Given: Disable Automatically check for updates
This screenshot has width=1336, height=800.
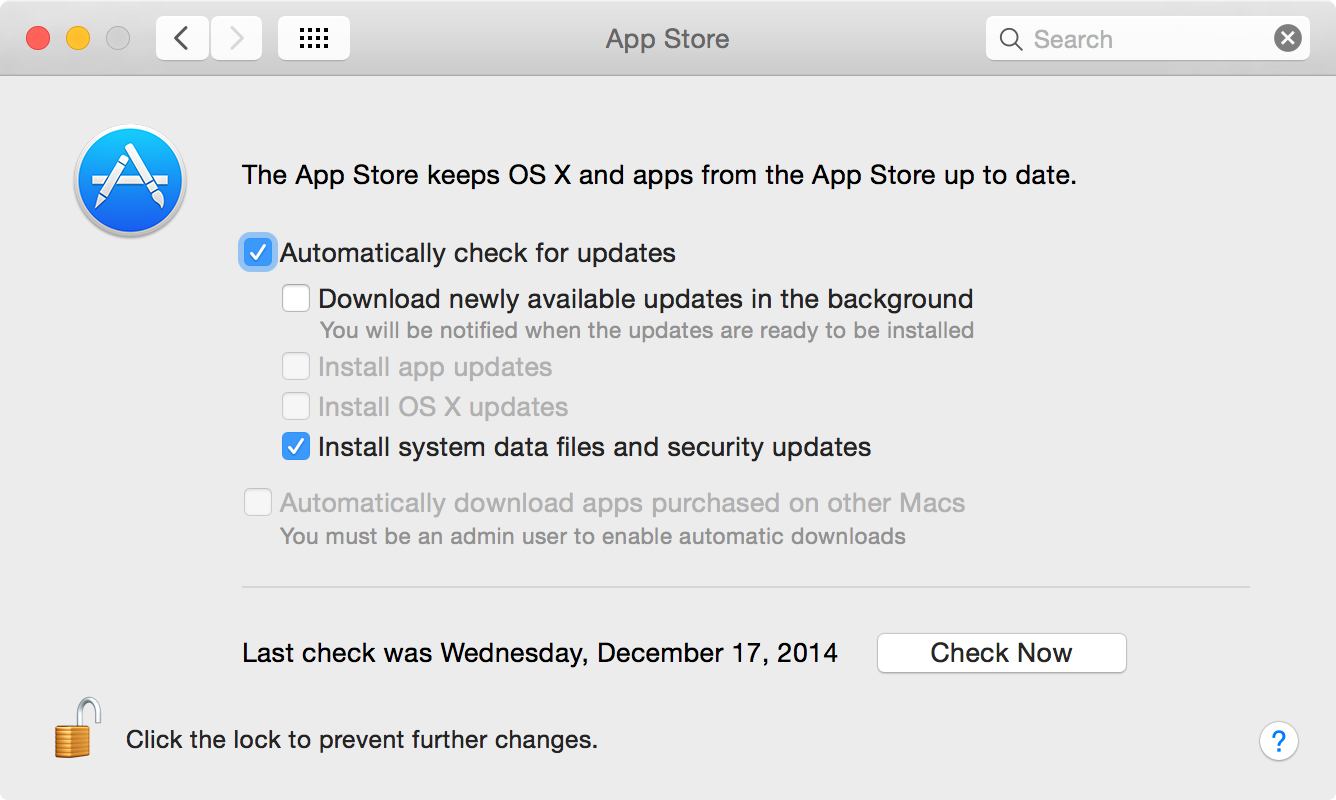Looking at the screenshot, I should pos(258,253).
